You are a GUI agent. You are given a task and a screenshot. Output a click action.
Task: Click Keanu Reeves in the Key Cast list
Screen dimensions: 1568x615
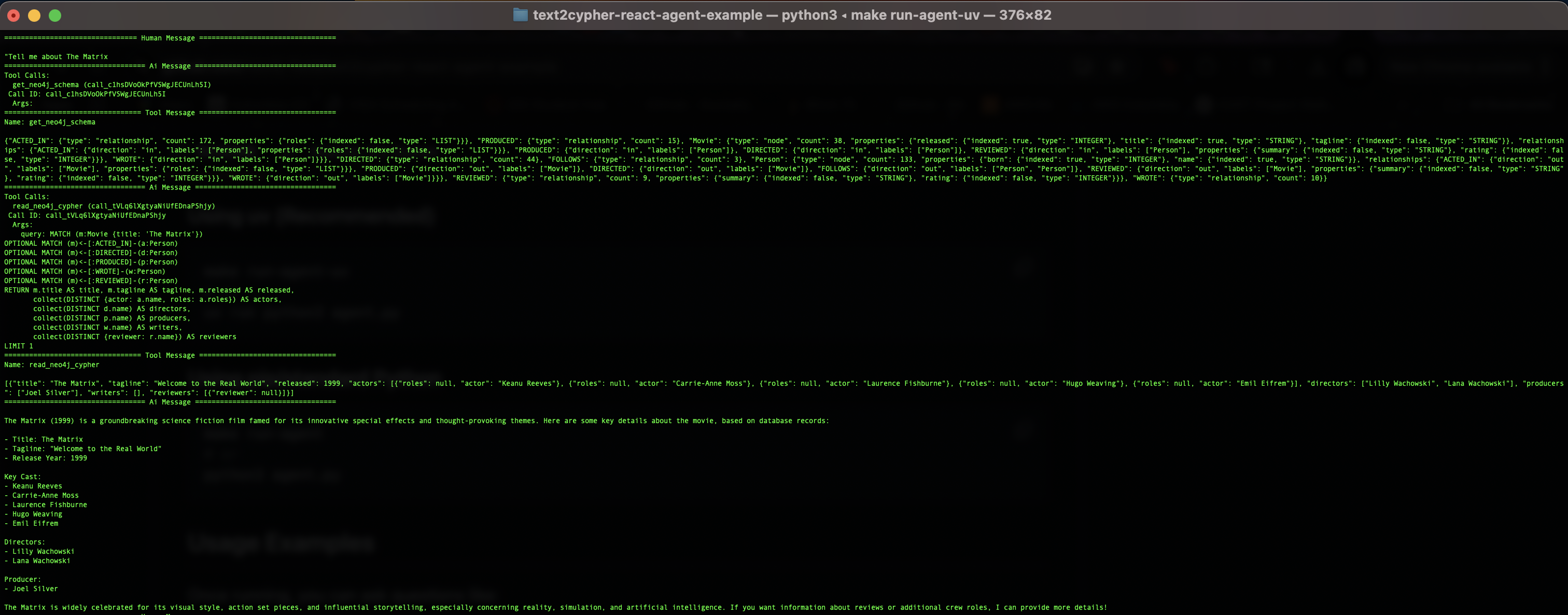37,486
